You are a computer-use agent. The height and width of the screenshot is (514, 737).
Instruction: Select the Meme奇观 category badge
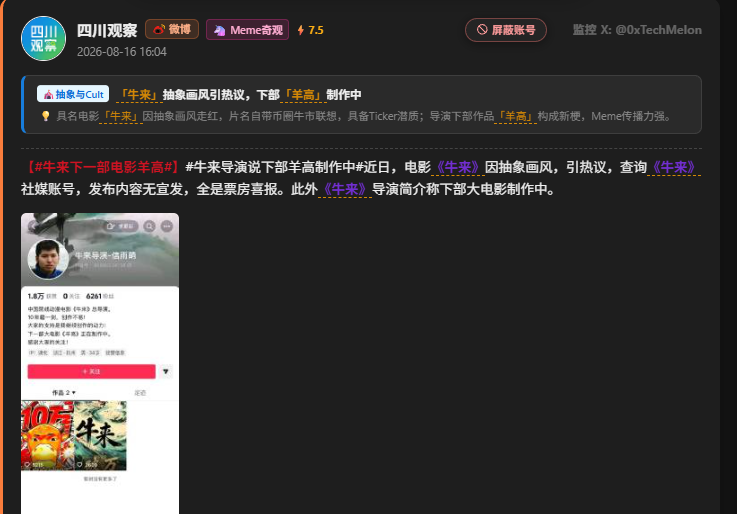click(247, 30)
